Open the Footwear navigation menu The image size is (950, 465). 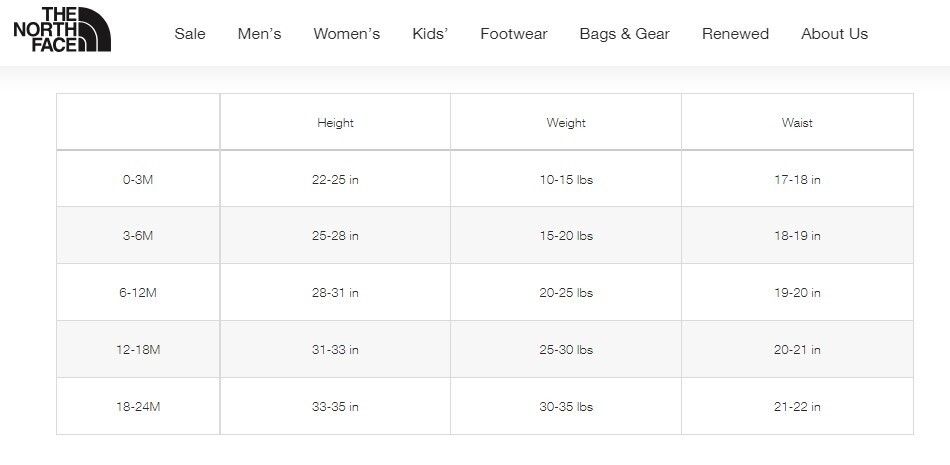pyautogui.click(x=514, y=34)
